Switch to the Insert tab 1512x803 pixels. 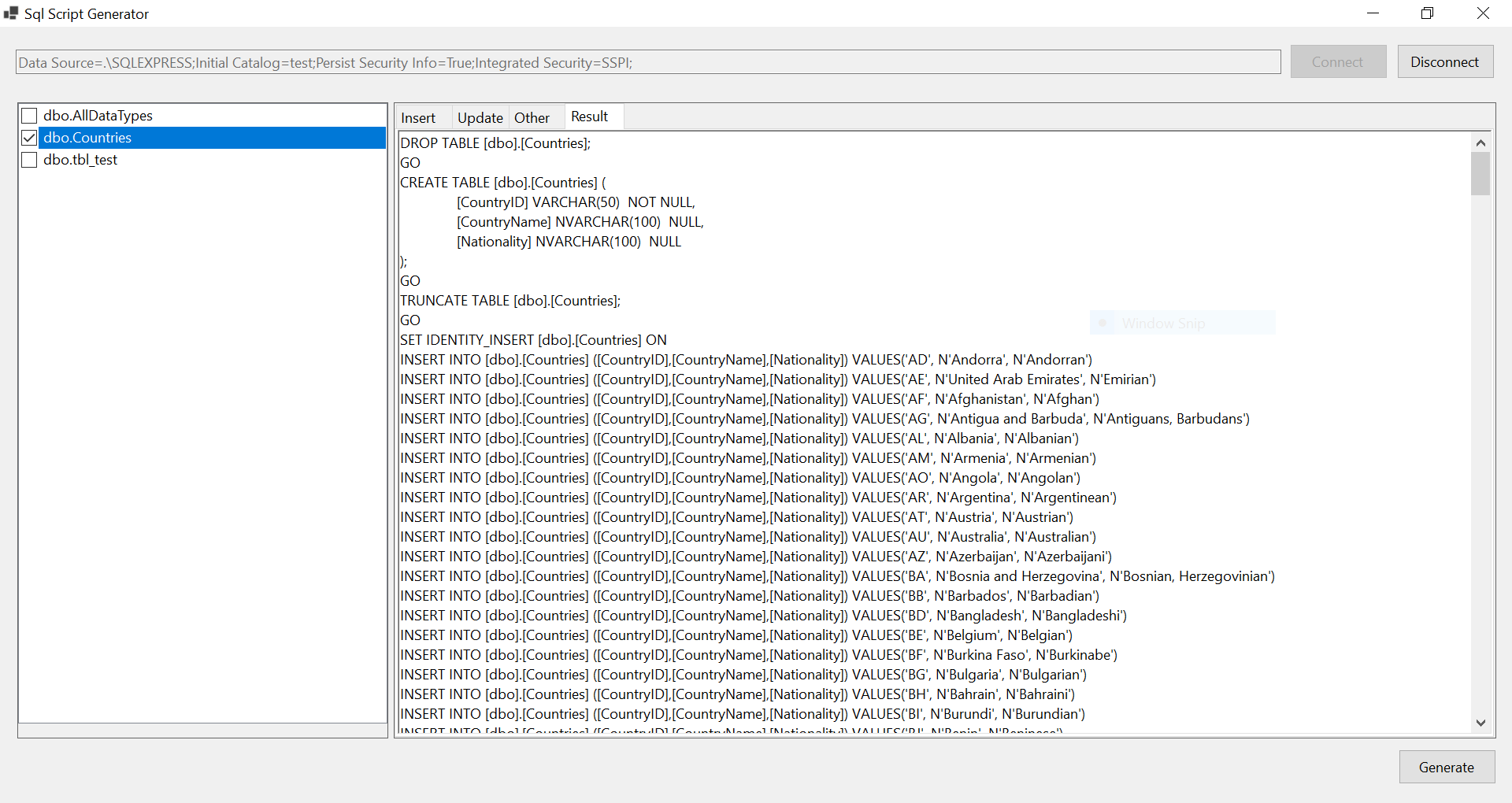tap(419, 117)
